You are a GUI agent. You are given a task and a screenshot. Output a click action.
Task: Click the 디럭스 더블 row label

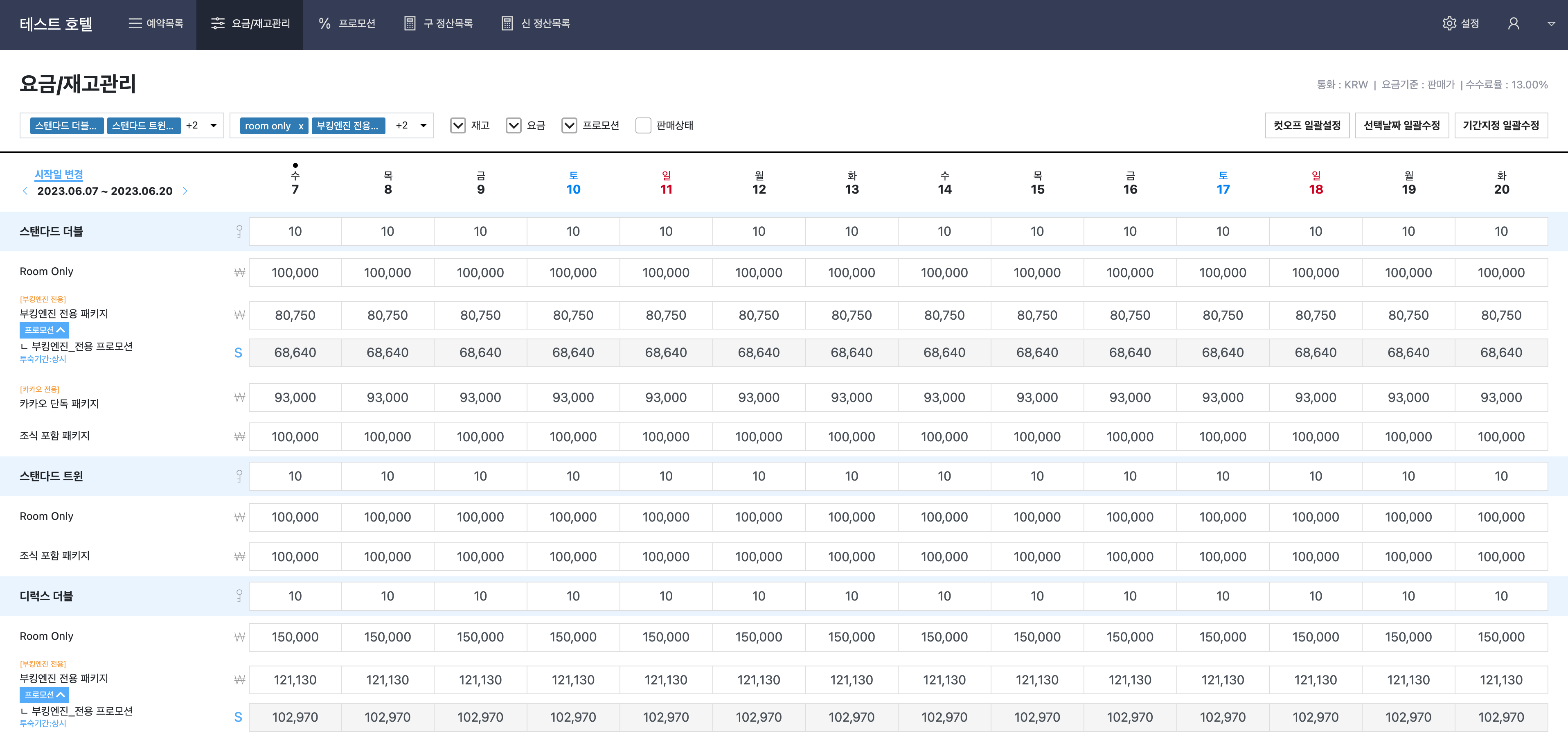(x=46, y=596)
